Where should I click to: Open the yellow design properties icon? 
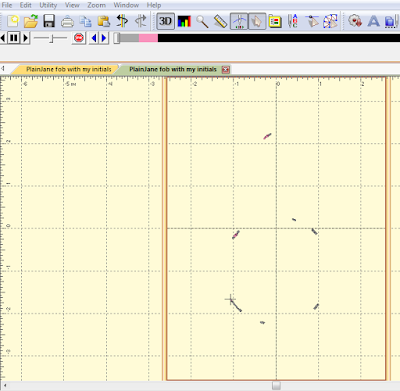point(275,22)
